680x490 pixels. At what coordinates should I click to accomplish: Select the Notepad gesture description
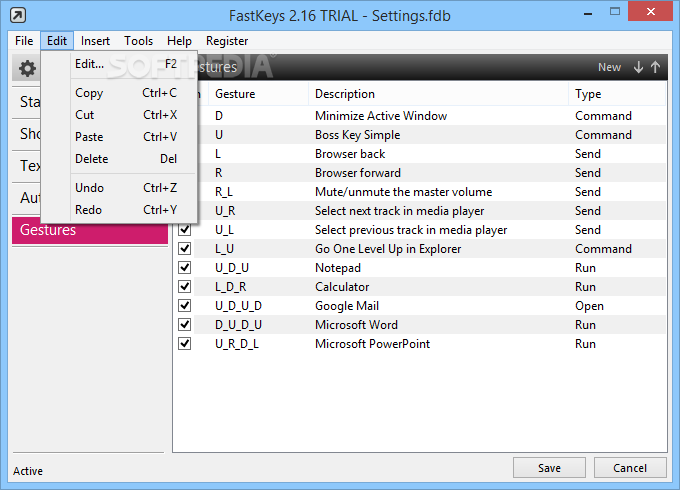coord(338,268)
